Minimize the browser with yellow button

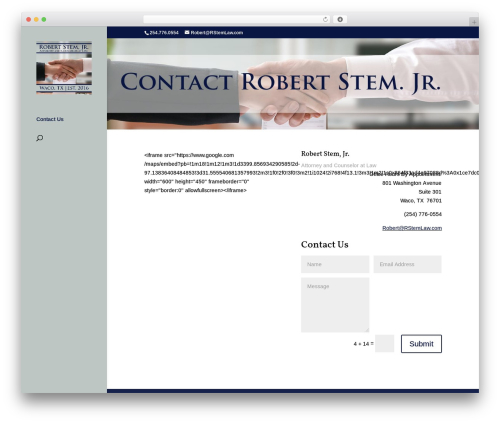click(36, 19)
